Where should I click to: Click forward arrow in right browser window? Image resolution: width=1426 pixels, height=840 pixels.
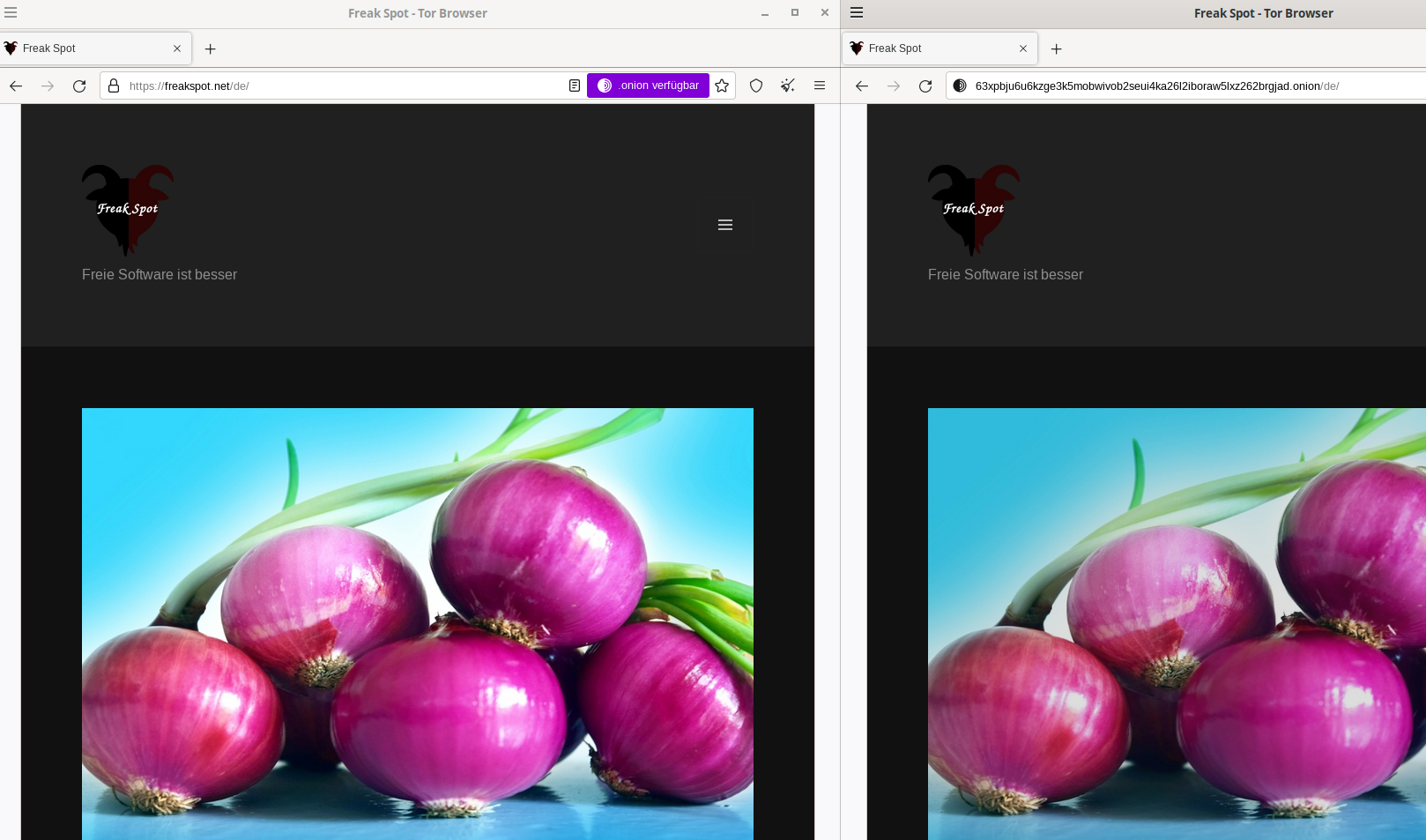point(894,85)
